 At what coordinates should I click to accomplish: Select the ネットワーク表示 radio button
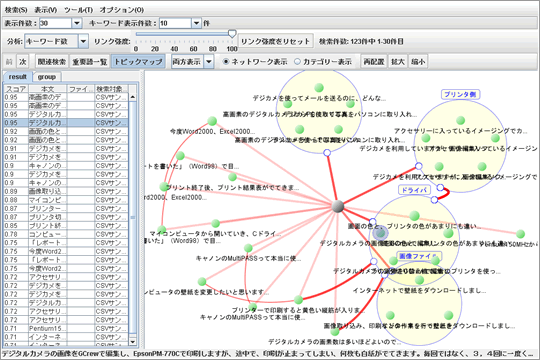[226, 62]
